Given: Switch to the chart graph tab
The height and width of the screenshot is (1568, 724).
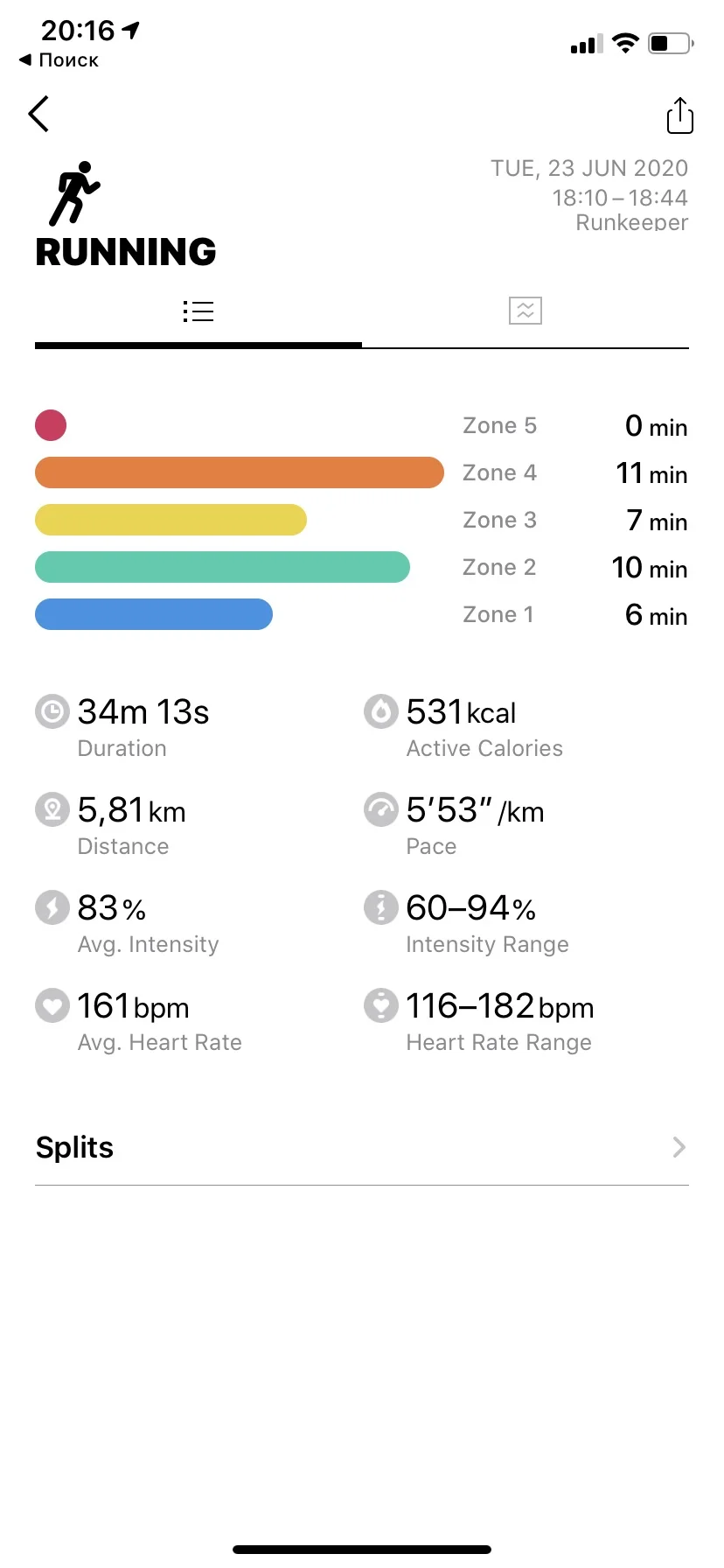Looking at the screenshot, I should pos(526,311).
